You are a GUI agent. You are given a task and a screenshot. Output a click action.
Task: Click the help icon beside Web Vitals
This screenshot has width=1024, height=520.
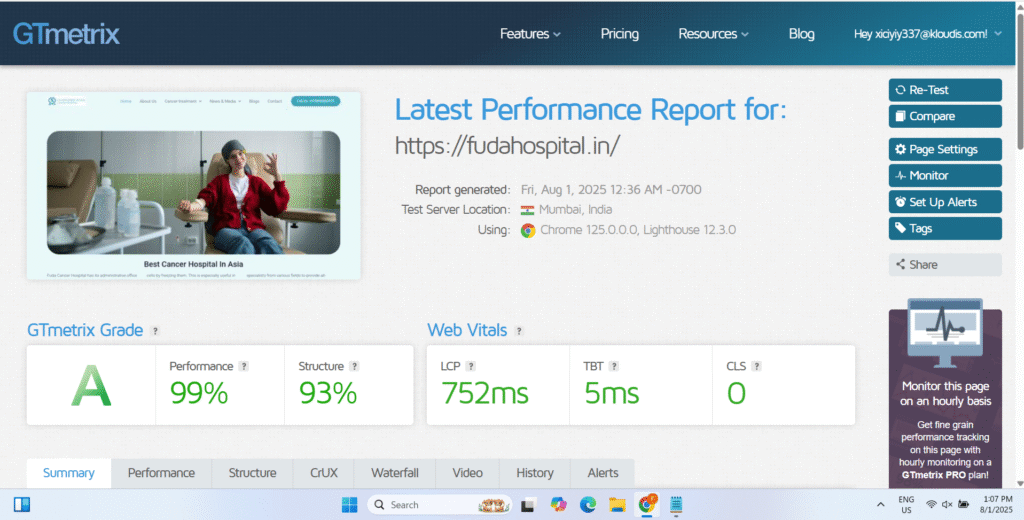click(519, 331)
